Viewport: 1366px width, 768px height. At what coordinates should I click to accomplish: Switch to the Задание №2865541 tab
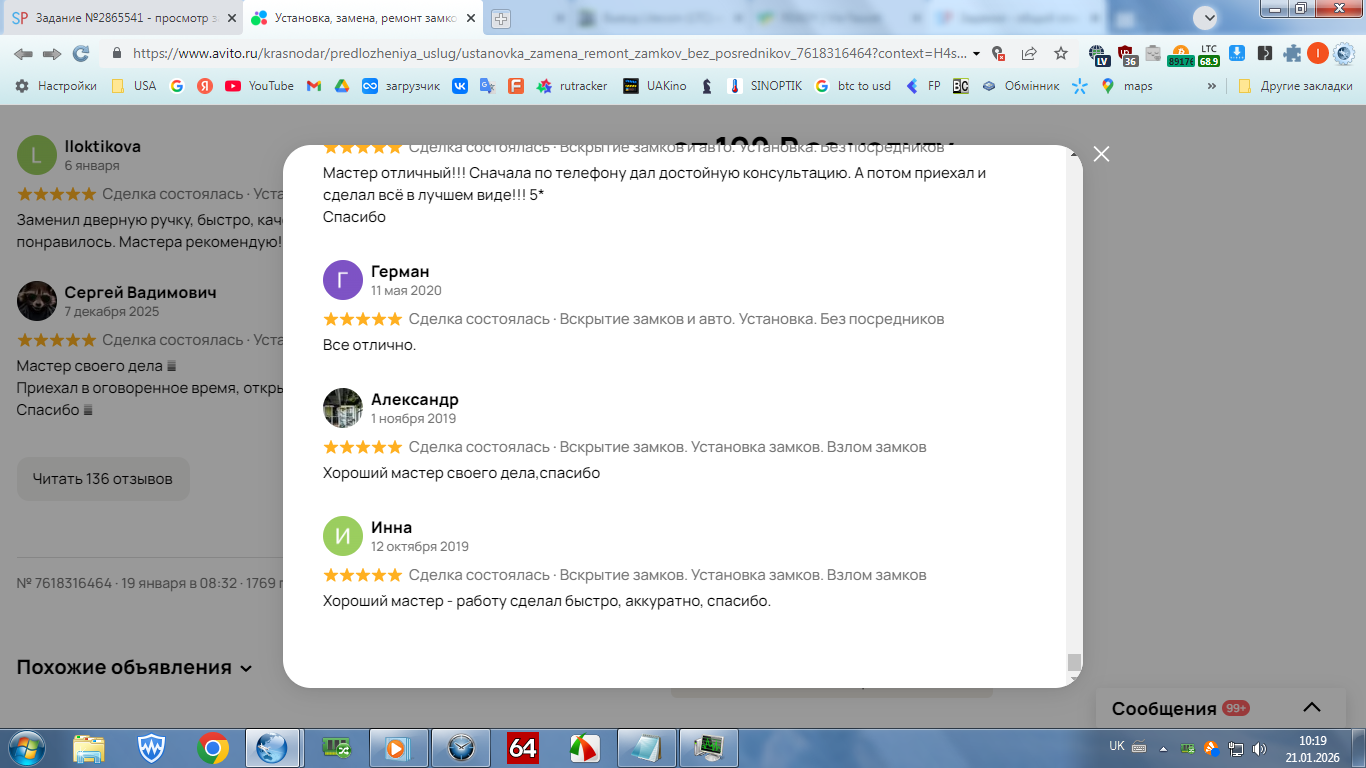[x=122, y=18]
